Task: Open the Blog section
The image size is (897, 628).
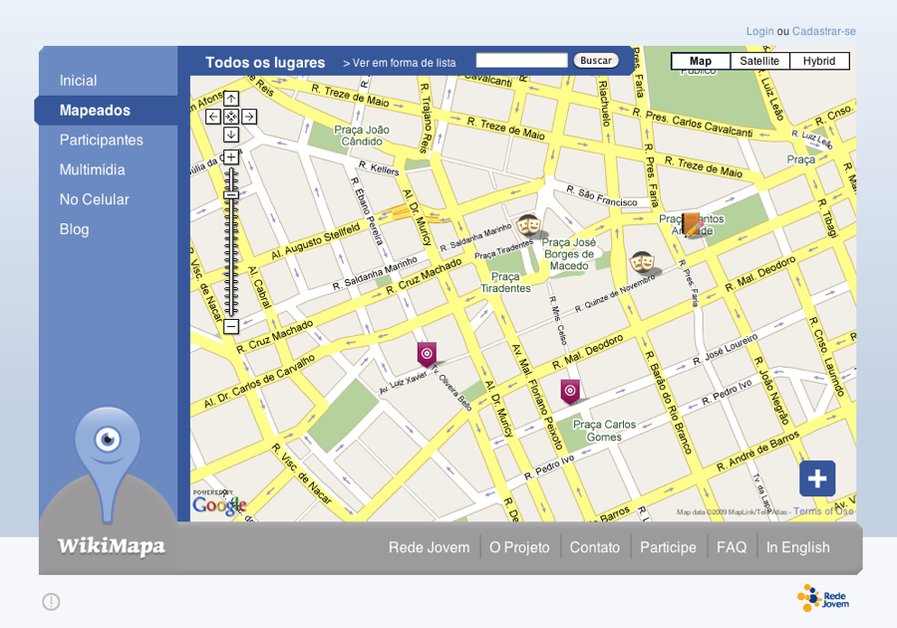Action: (x=74, y=229)
